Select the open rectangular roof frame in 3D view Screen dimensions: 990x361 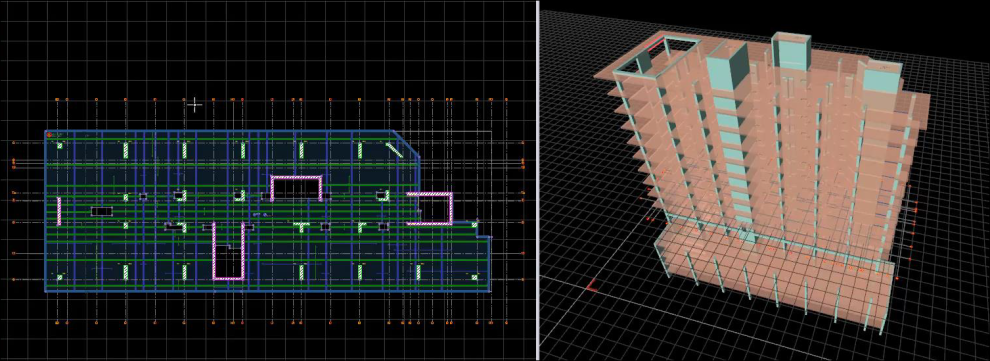pyautogui.click(x=659, y=56)
